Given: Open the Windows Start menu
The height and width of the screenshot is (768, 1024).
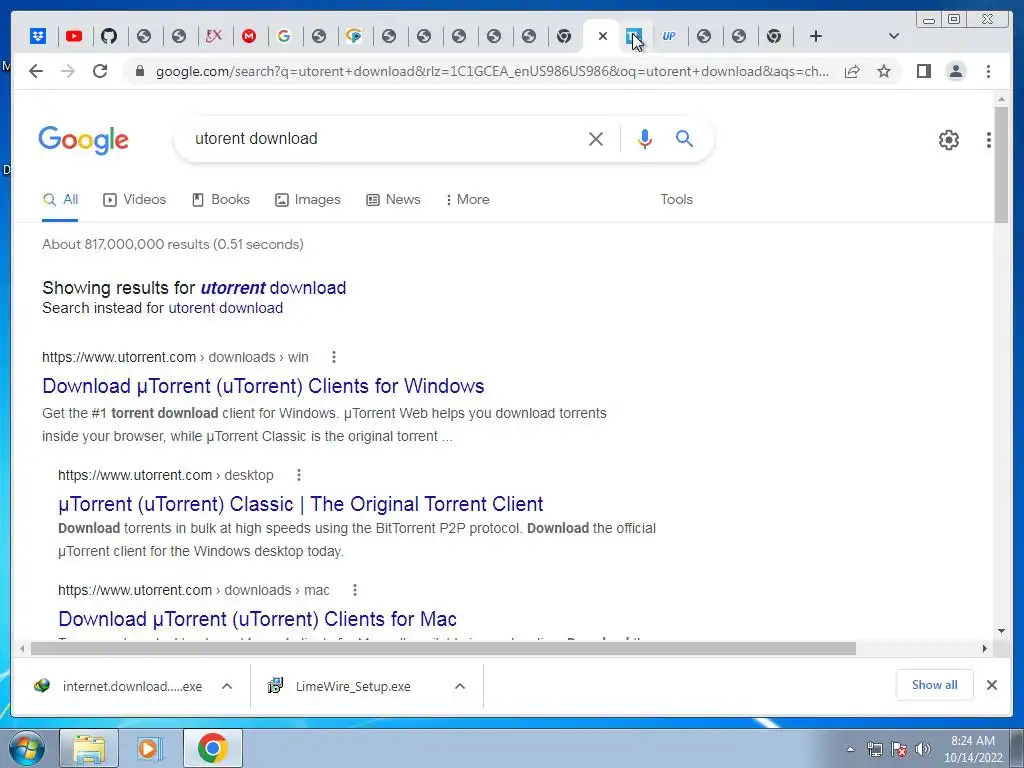Looking at the screenshot, I should tap(27, 748).
